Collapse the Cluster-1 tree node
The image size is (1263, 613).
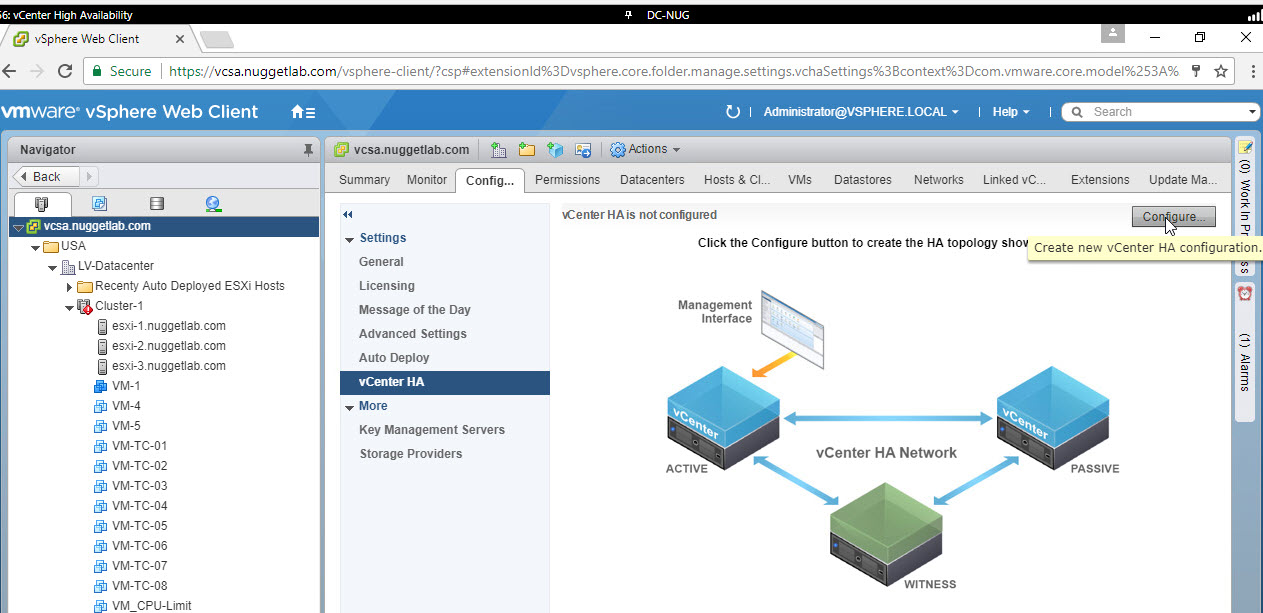69,307
